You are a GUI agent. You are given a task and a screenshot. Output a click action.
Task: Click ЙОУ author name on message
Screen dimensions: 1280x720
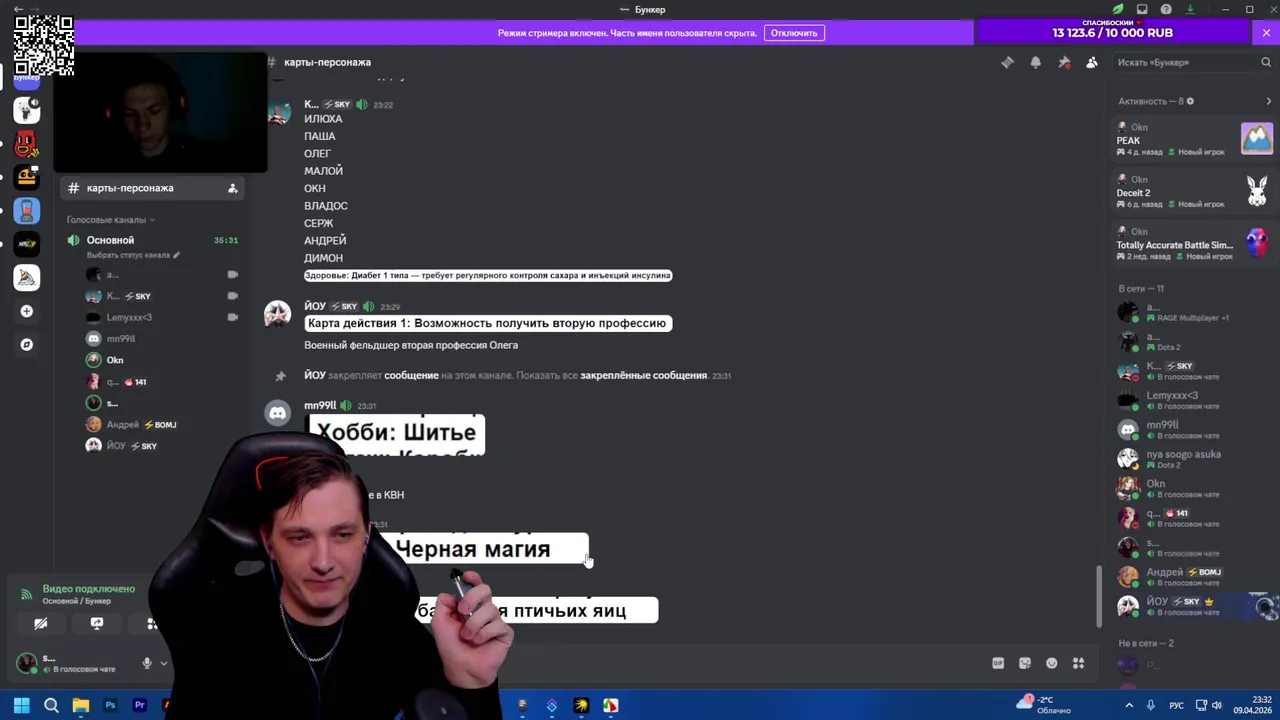tap(315, 306)
